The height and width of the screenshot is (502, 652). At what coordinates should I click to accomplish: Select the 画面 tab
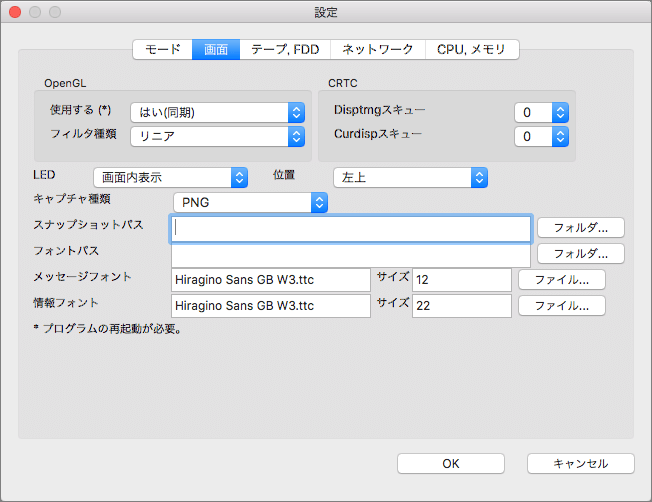pos(216,49)
